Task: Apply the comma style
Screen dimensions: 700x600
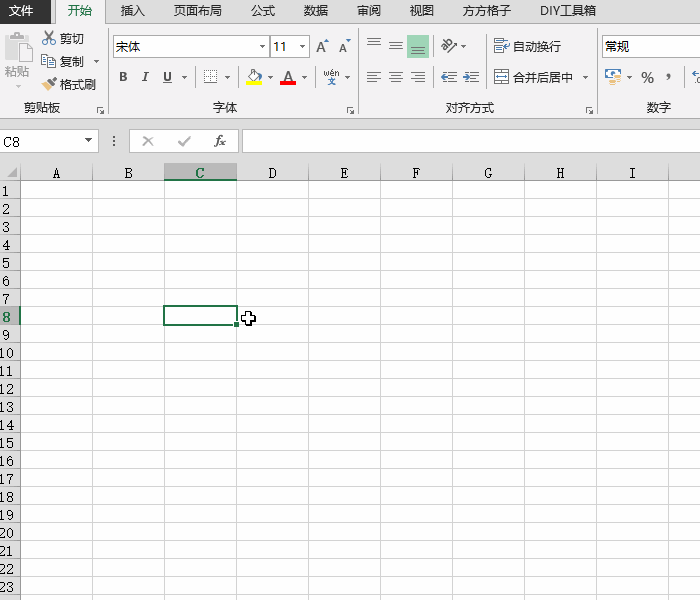Action: pos(668,77)
